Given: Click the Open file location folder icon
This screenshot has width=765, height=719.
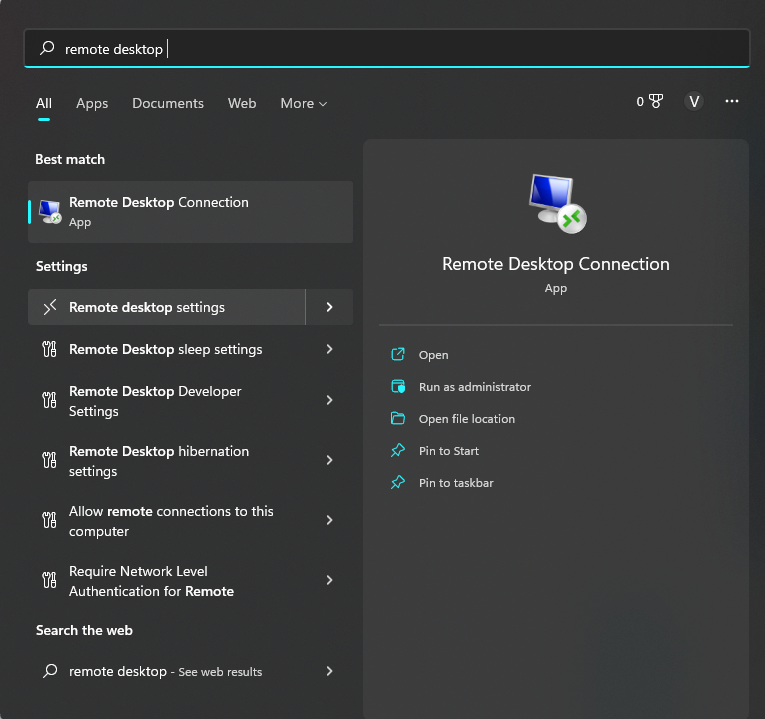Looking at the screenshot, I should (x=398, y=419).
